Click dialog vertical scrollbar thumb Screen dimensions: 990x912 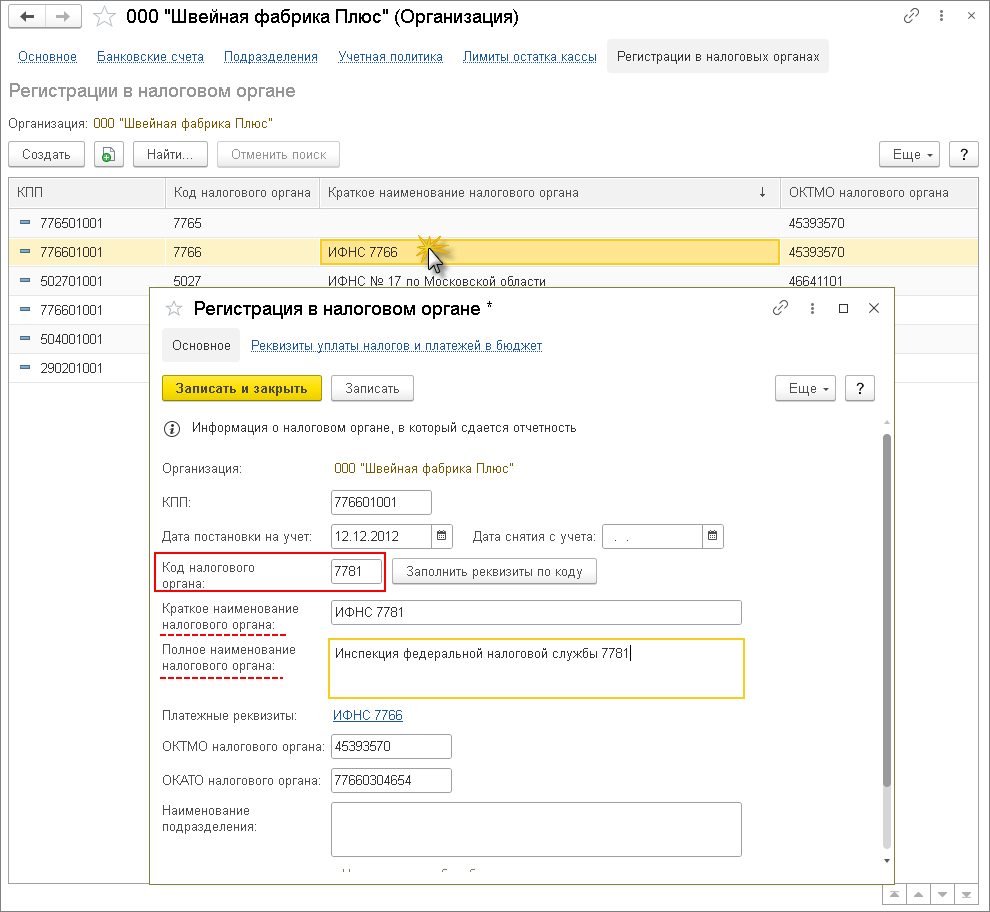886,610
